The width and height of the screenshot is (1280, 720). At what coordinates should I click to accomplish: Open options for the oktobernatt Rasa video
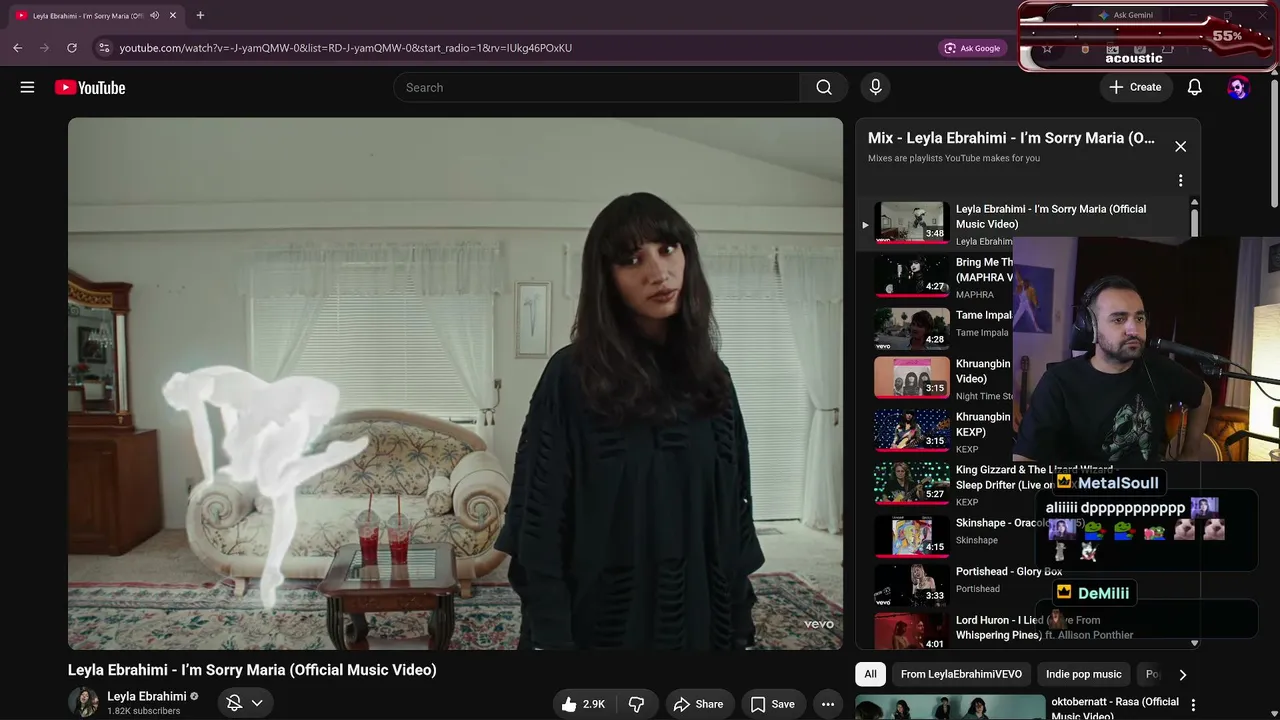tap(1193, 705)
